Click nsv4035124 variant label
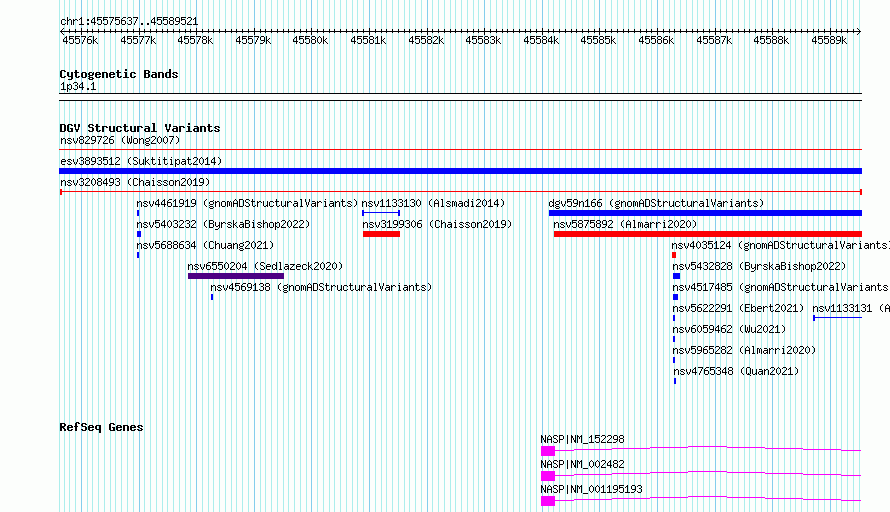The height and width of the screenshot is (512, 890). [780, 245]
